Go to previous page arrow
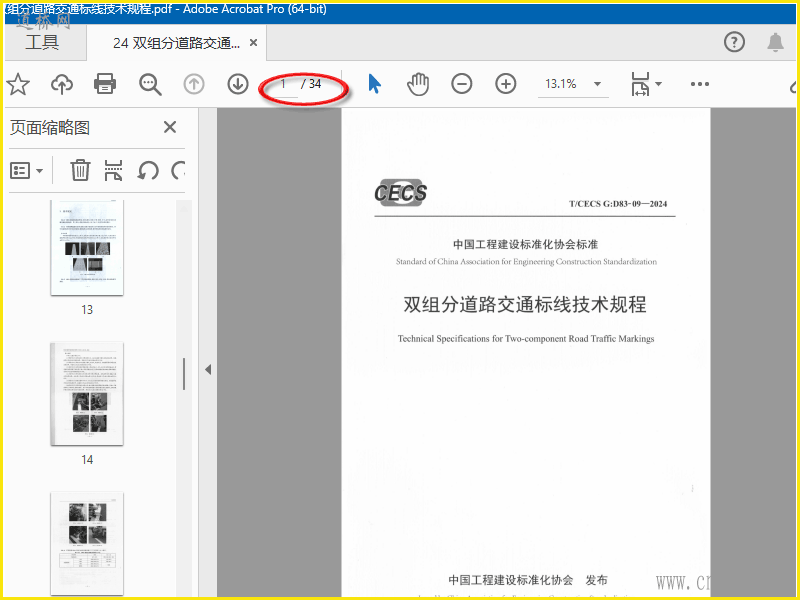The height and width of the screenshot is (600, 800). (x=194, y=84)
